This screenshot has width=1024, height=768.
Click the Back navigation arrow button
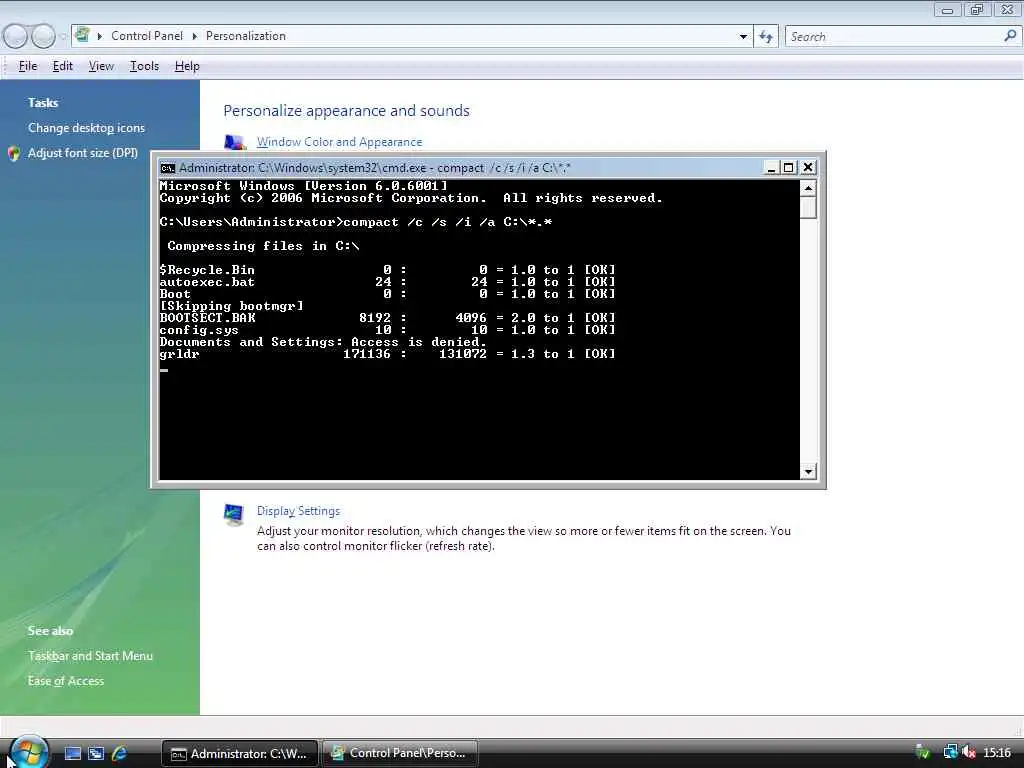pos(16,37)
